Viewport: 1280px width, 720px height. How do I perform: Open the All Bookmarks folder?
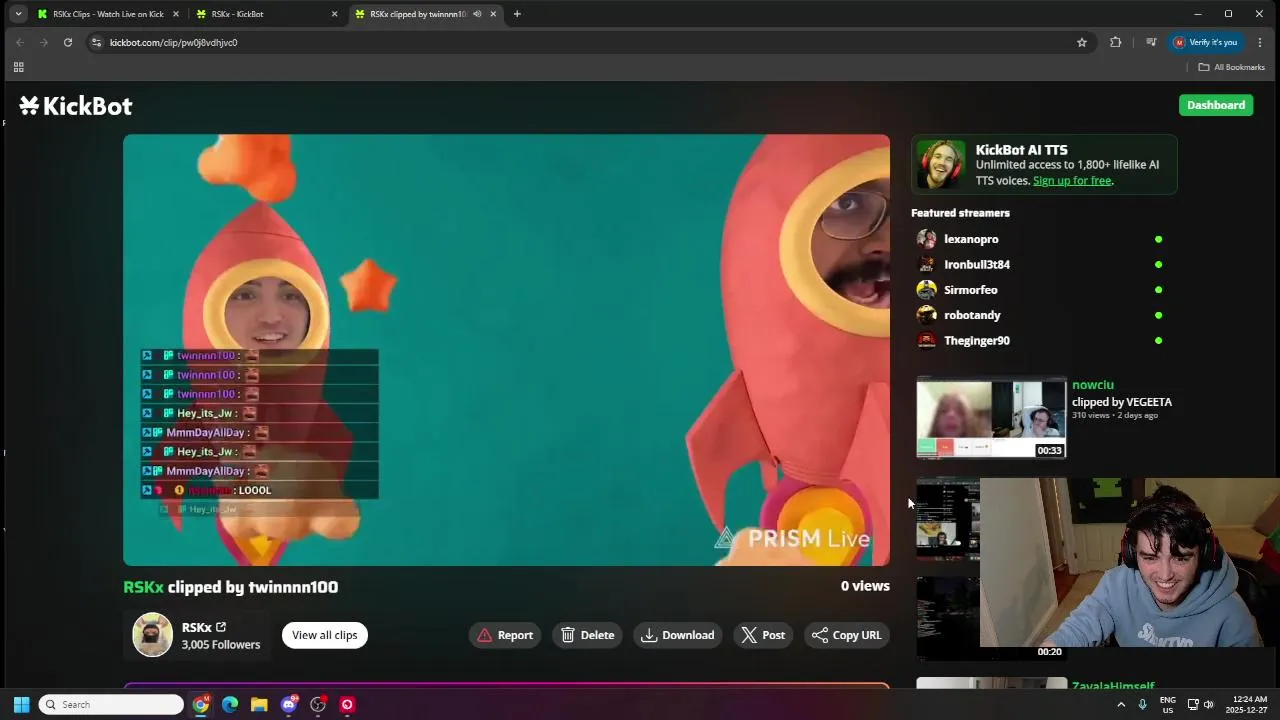click(x=1232, y=67)
